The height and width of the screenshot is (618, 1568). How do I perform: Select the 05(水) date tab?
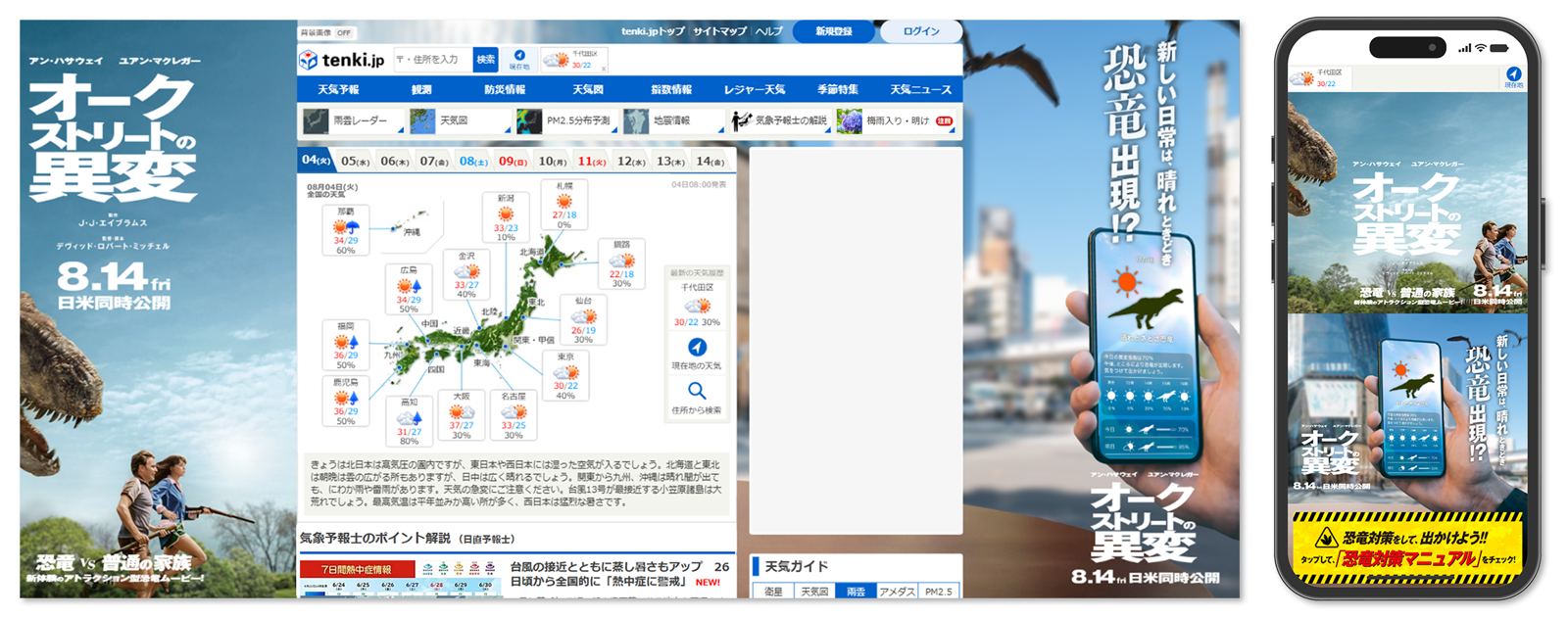355,161
